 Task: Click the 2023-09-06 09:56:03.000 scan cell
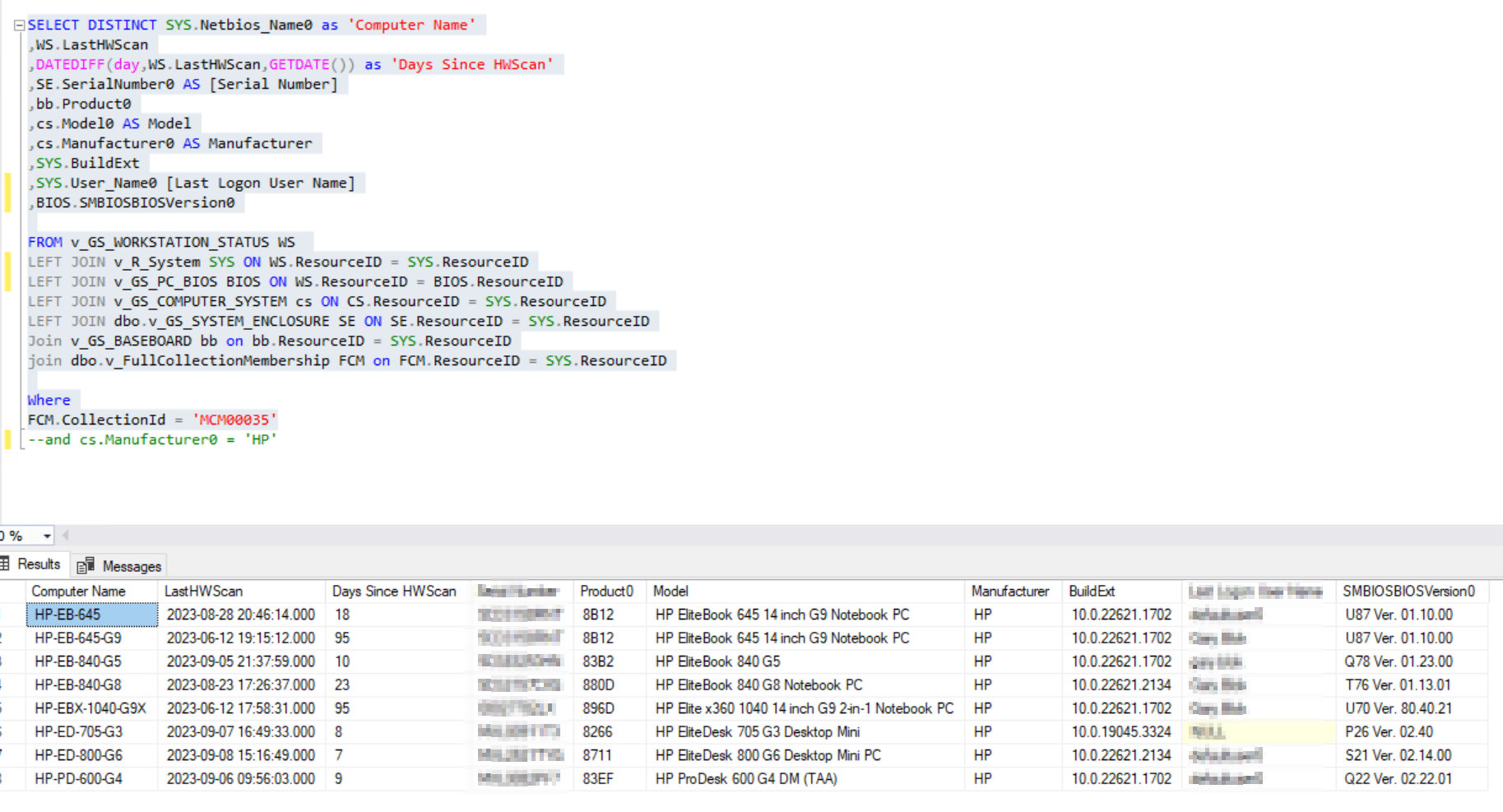(x=241, y=779)
